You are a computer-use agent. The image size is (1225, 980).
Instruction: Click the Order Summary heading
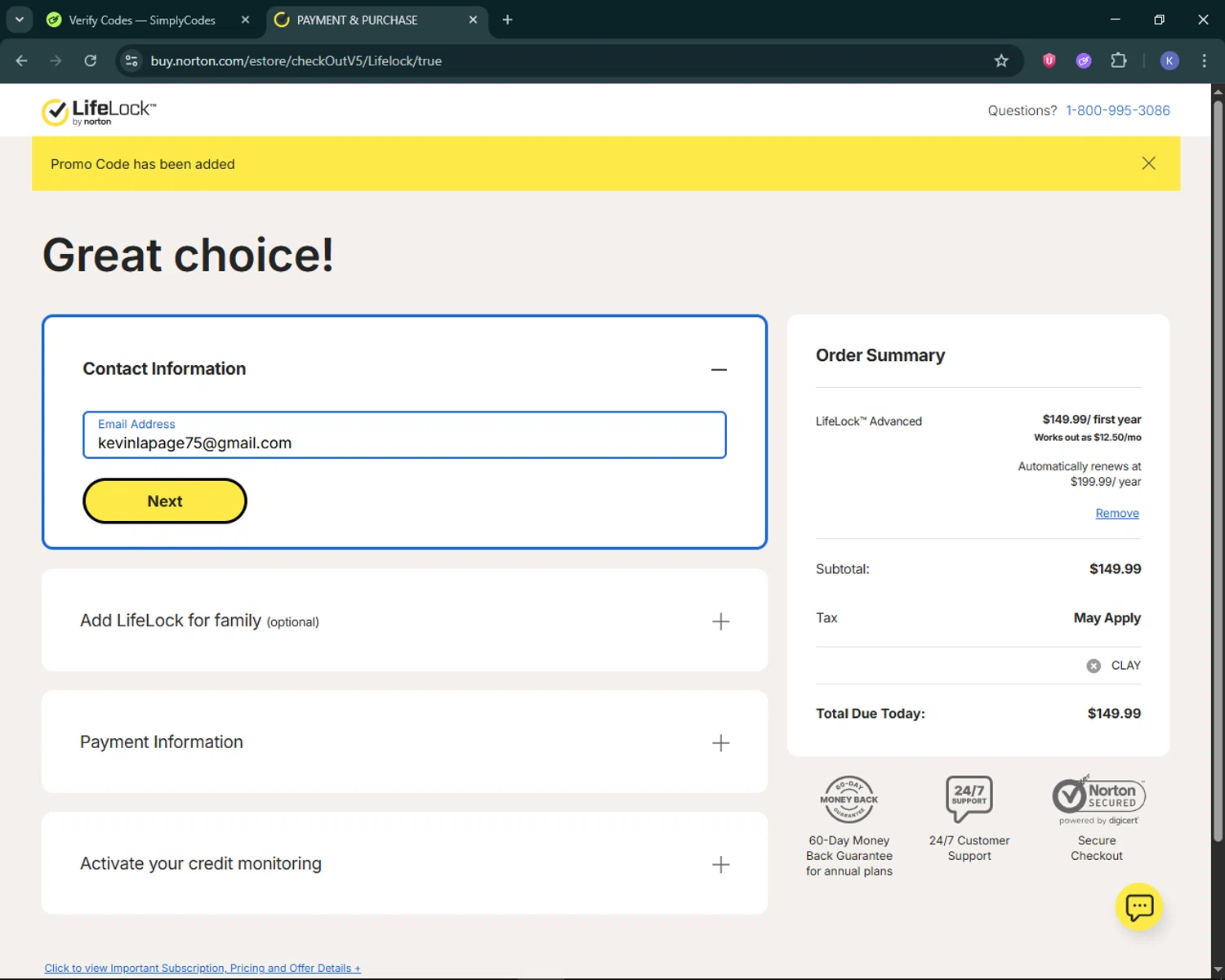(x=880, y=355)
